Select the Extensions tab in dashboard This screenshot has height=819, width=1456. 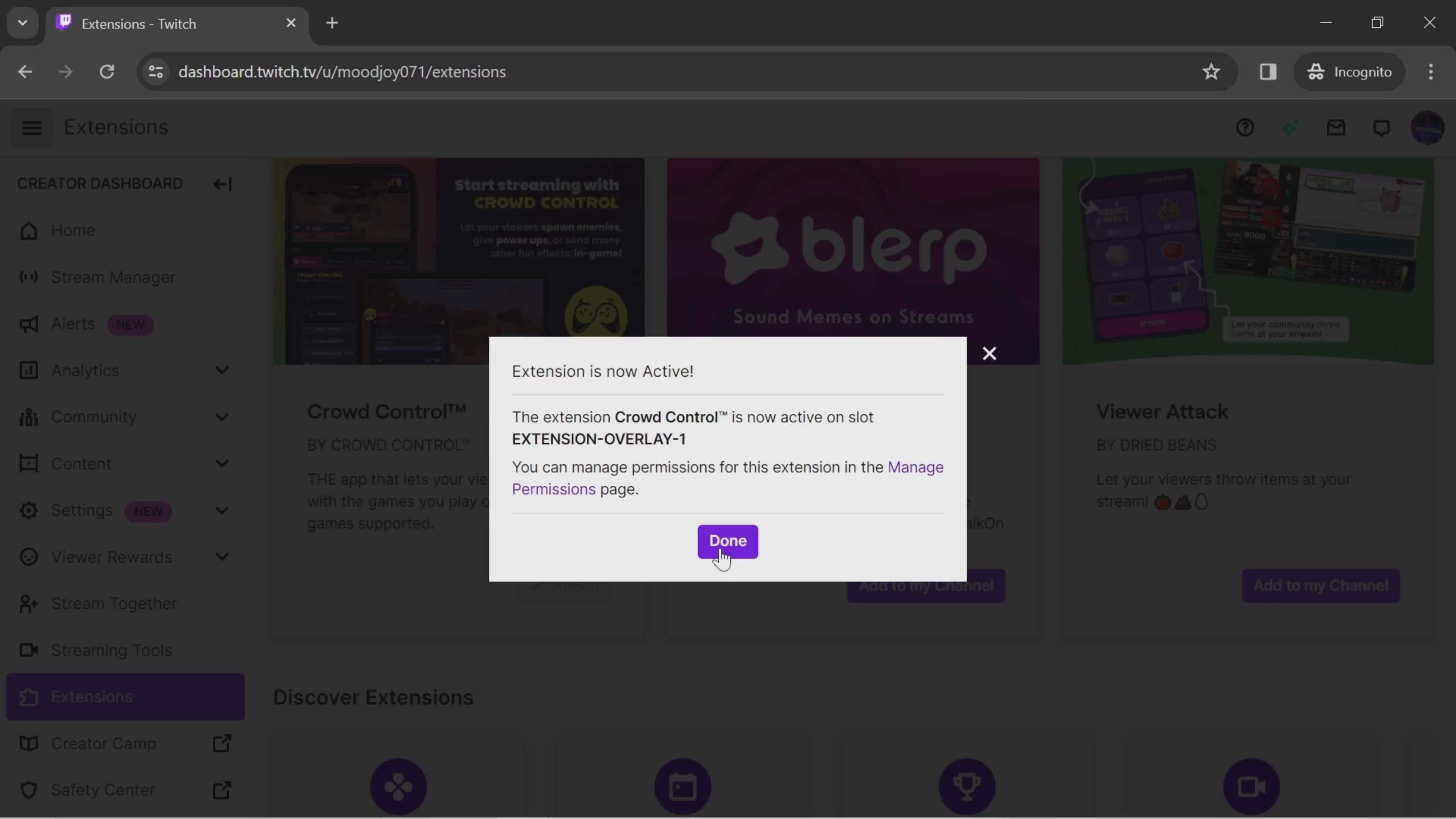click(92, 696)
